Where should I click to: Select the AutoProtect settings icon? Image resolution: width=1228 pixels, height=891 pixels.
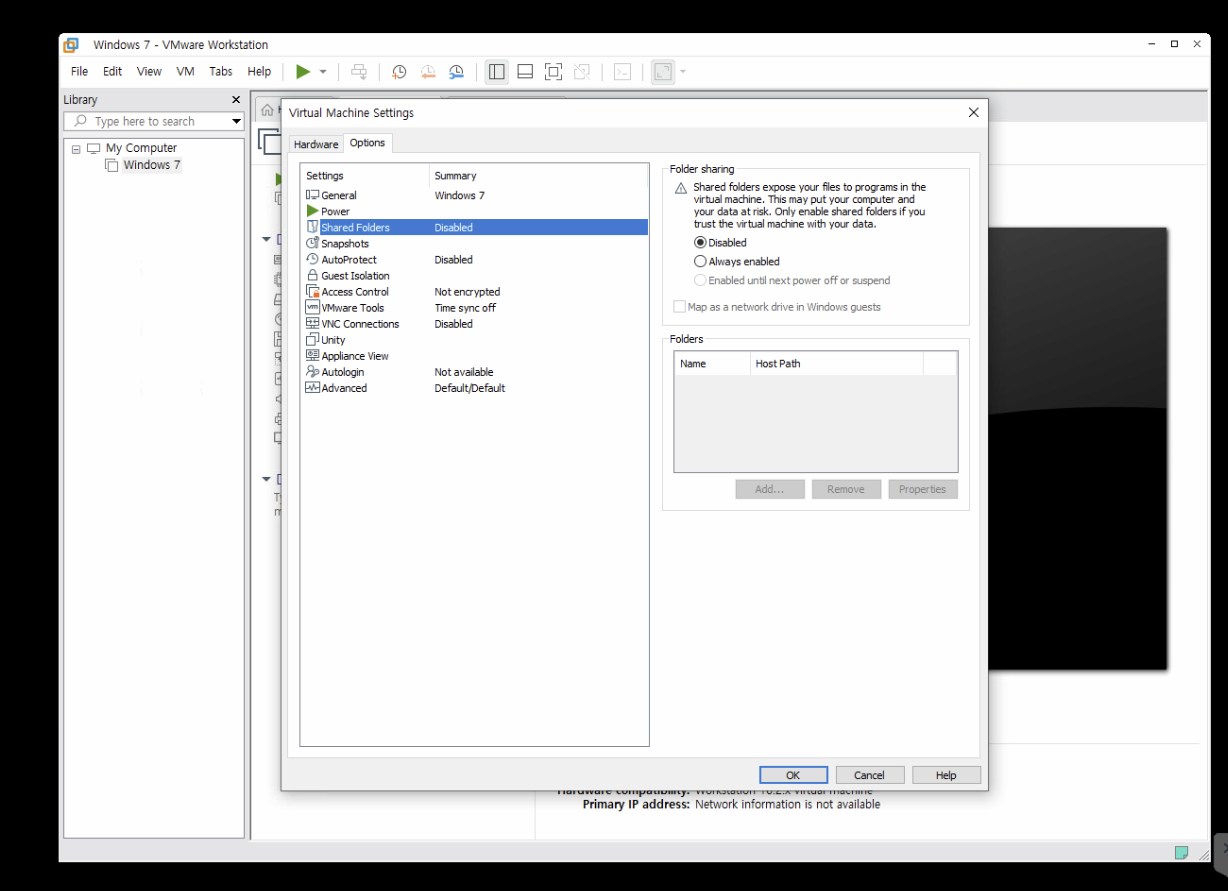312,259
